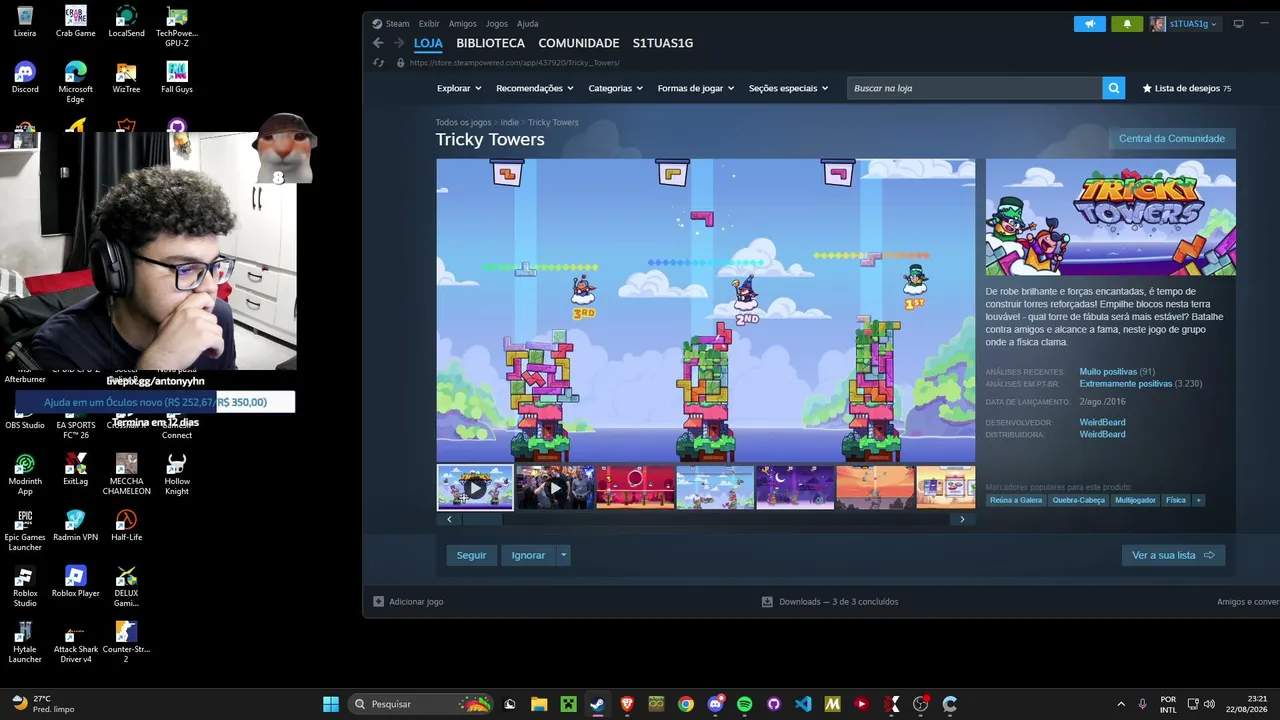Click the Steam Big Picture monitor icon
The image size is (1280, 720).
tap(1238, 24)
